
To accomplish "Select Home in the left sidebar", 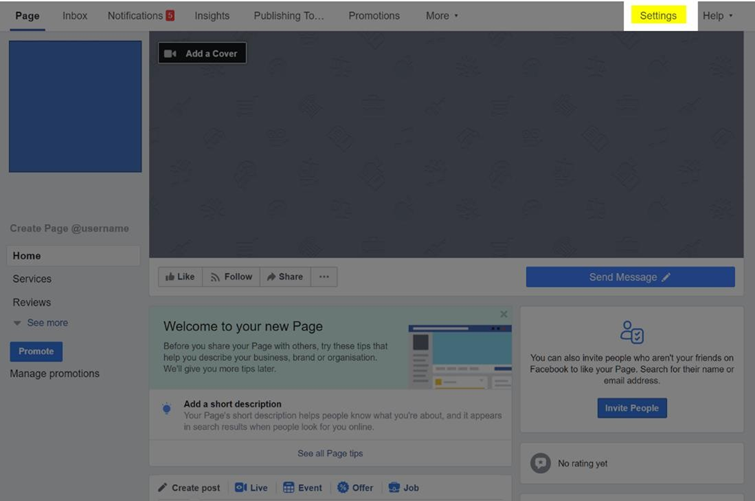I will [x=73, y=256].
